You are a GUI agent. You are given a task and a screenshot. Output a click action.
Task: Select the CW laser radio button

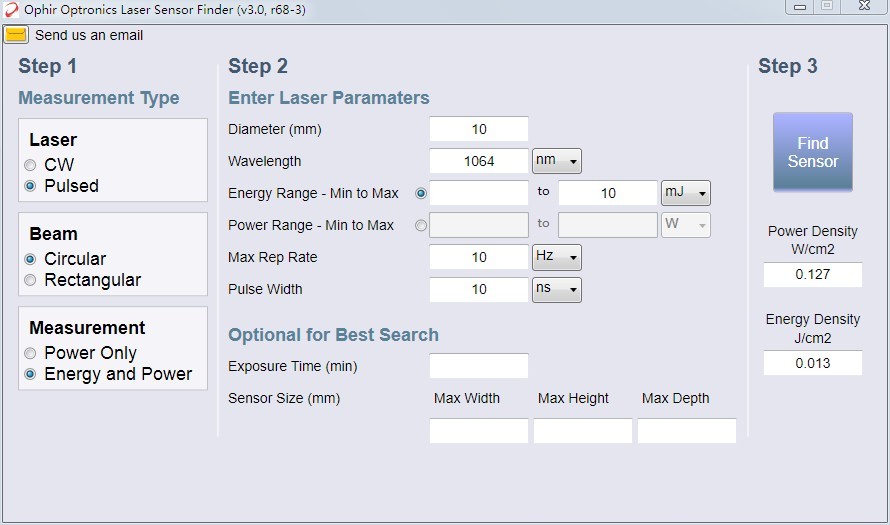(30, 165)
